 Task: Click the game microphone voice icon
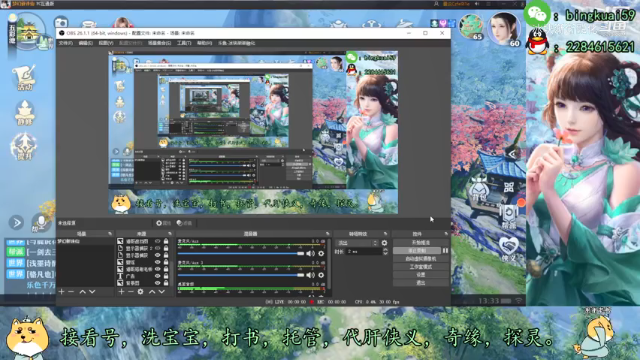[40, 222]
